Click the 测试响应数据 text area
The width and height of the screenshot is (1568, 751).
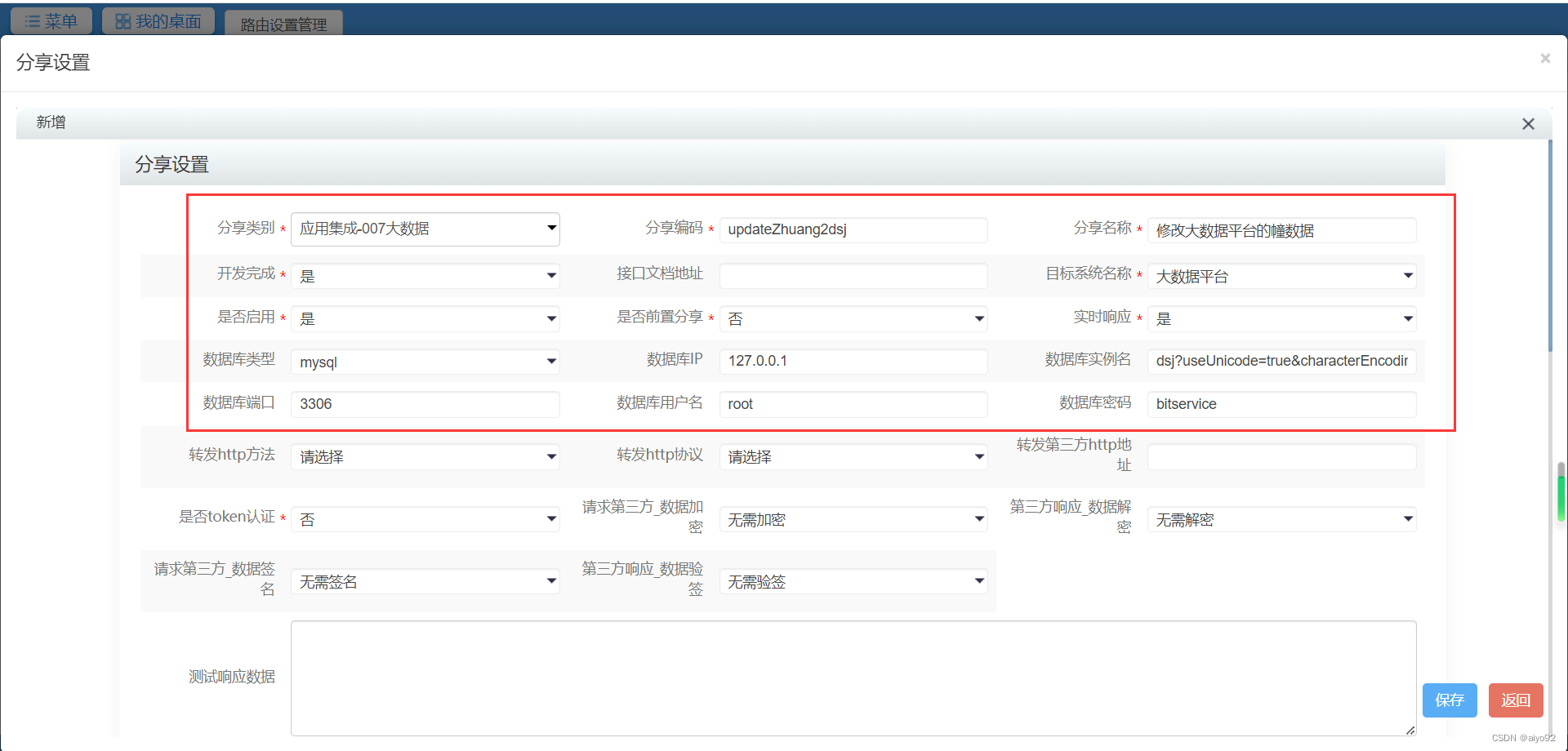[x=853, y=678]
